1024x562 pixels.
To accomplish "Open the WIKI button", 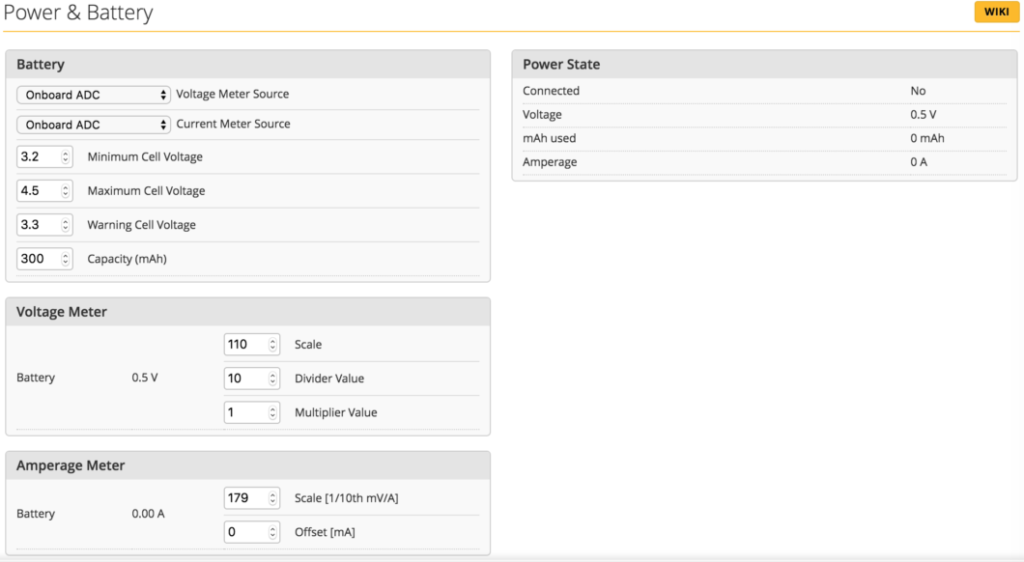I will click(996, 12).
